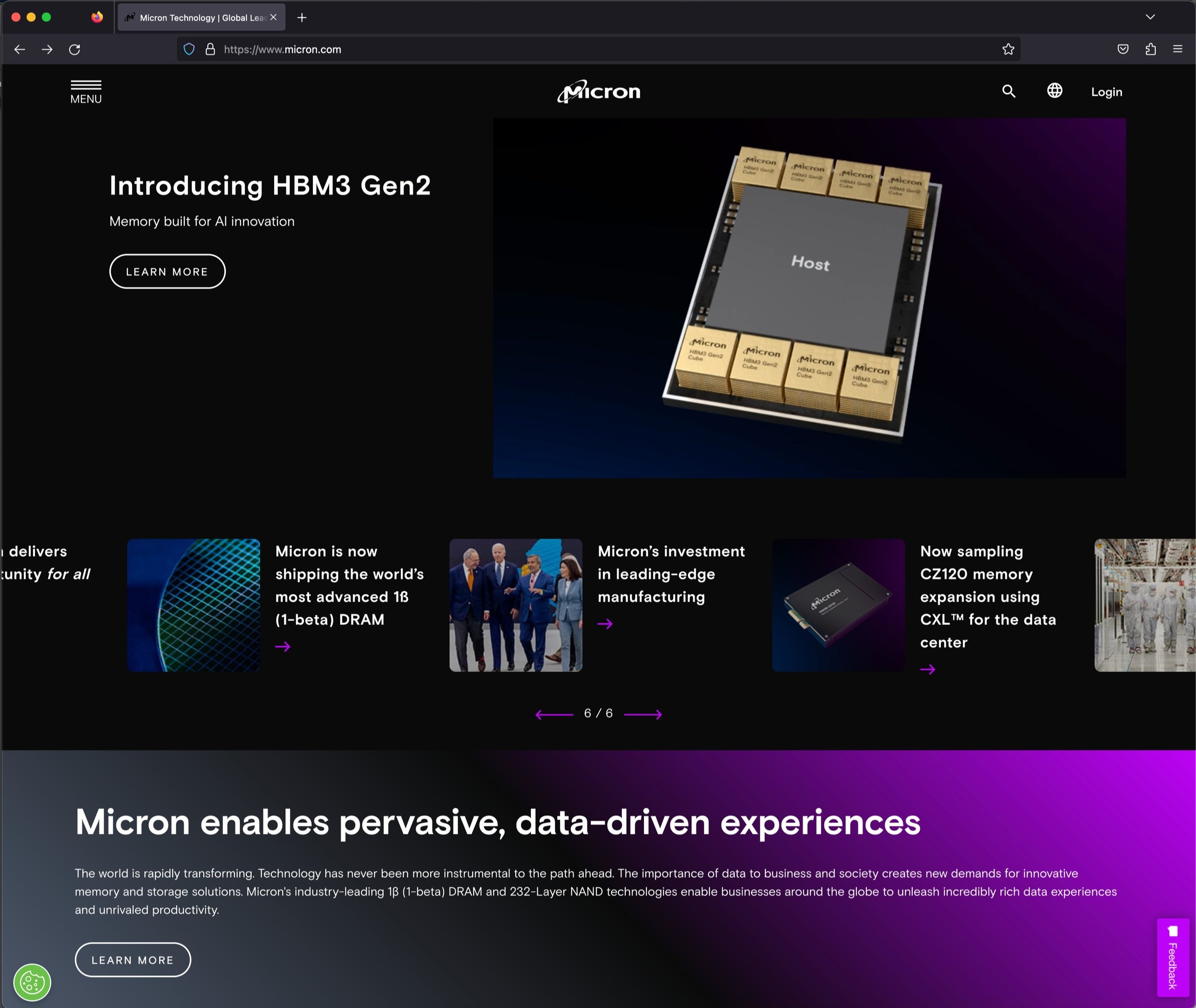Close the Micron Technology tab
This screenshot has height=1008, width=1196.
[x=274, y=18]
